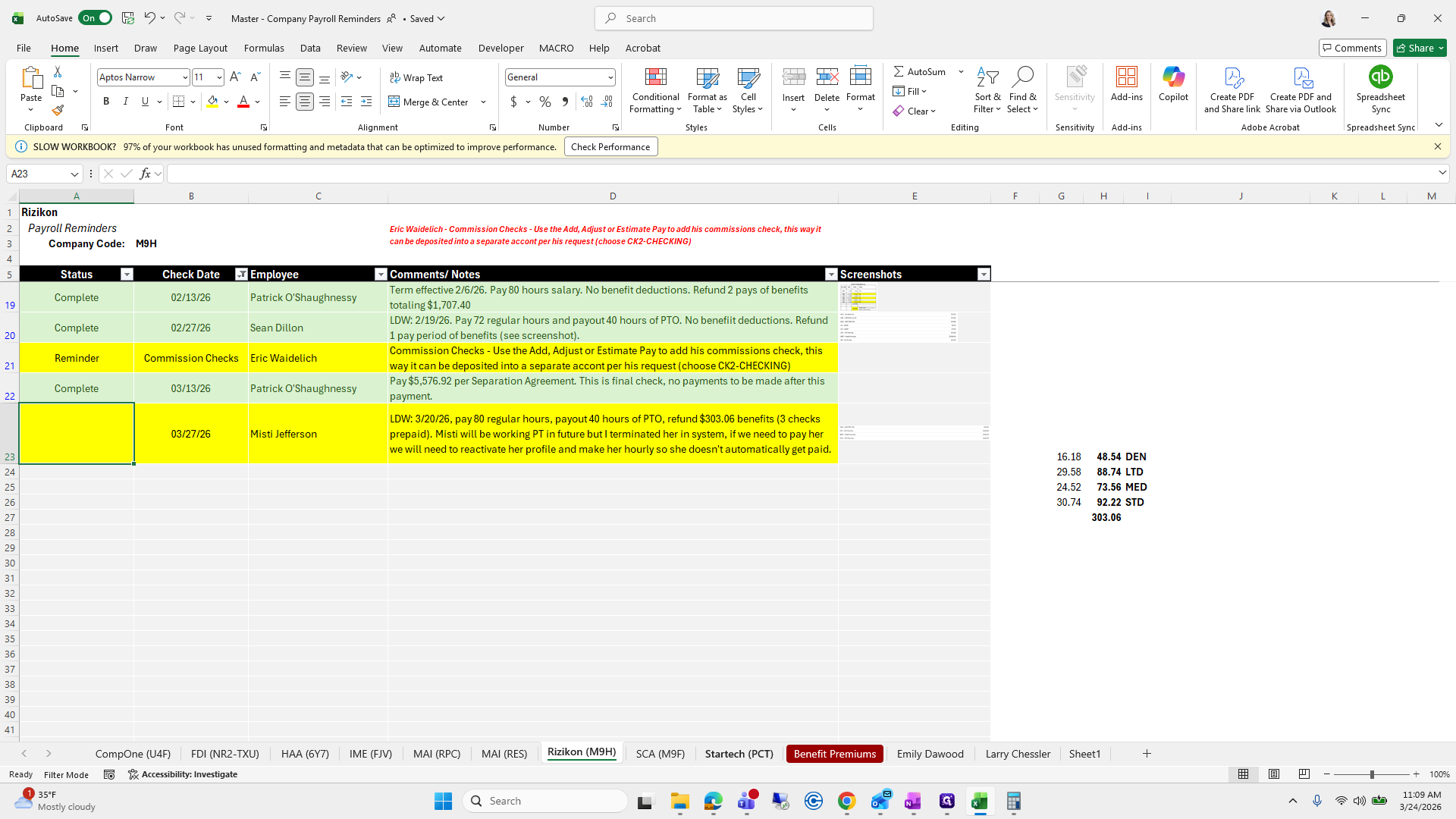Toggle the AutoSave switch off
Screen dimensions: 1456x819
[95, 18]
